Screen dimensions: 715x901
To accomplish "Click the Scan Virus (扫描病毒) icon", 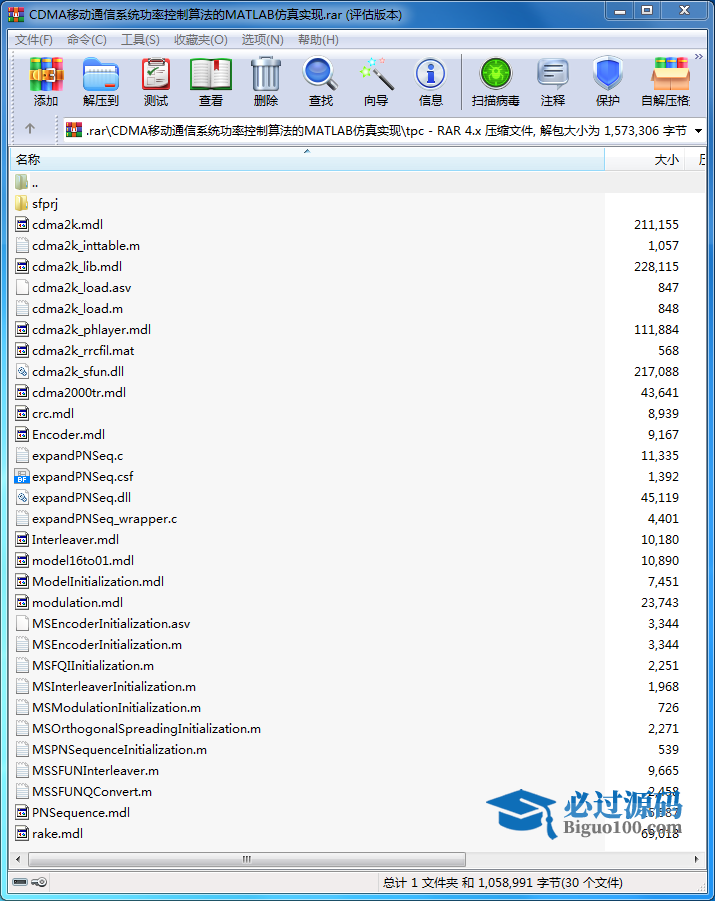I will click(495, 75).
